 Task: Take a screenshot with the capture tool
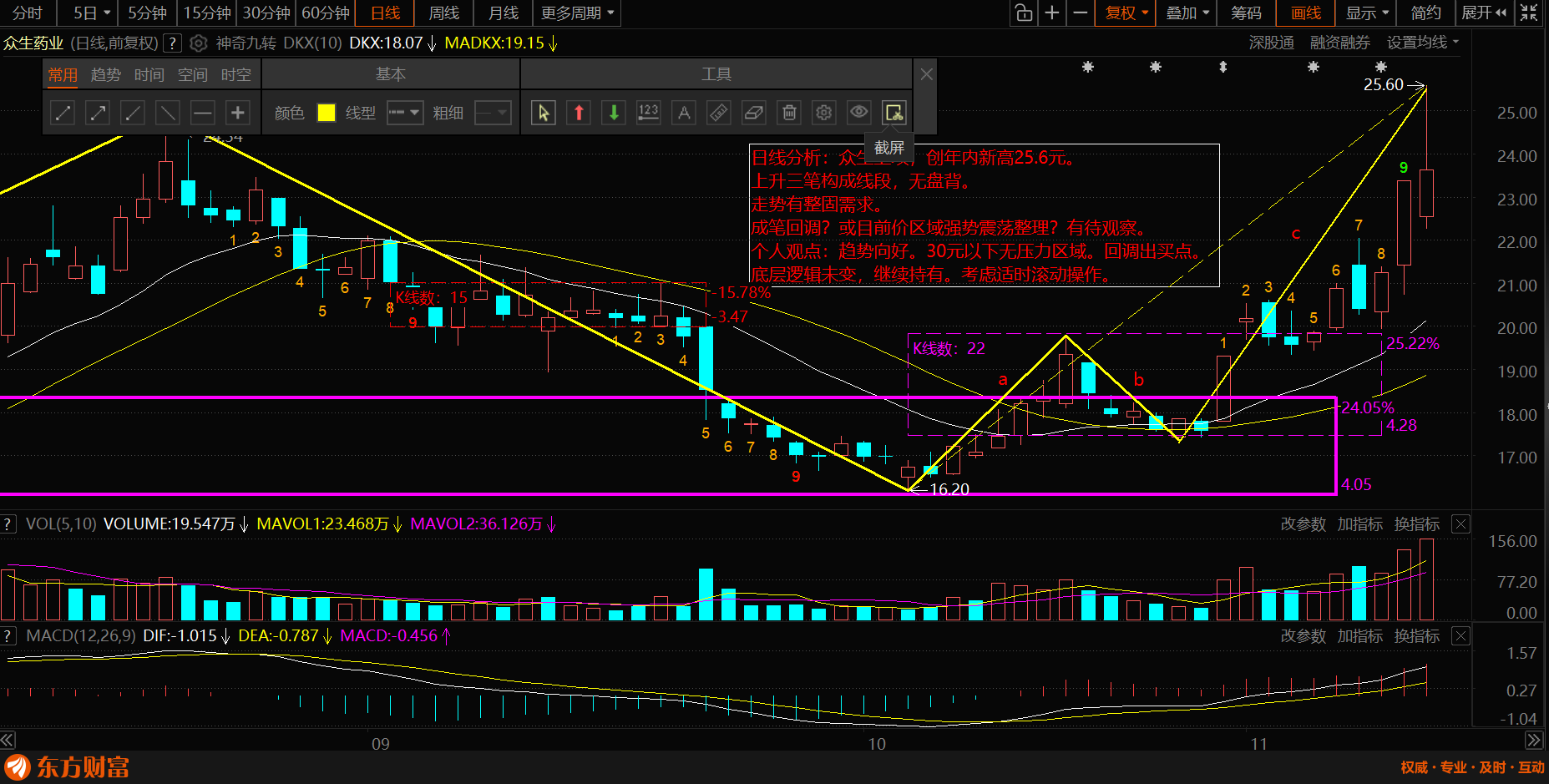pyautogui.click(x=894, y=113)
